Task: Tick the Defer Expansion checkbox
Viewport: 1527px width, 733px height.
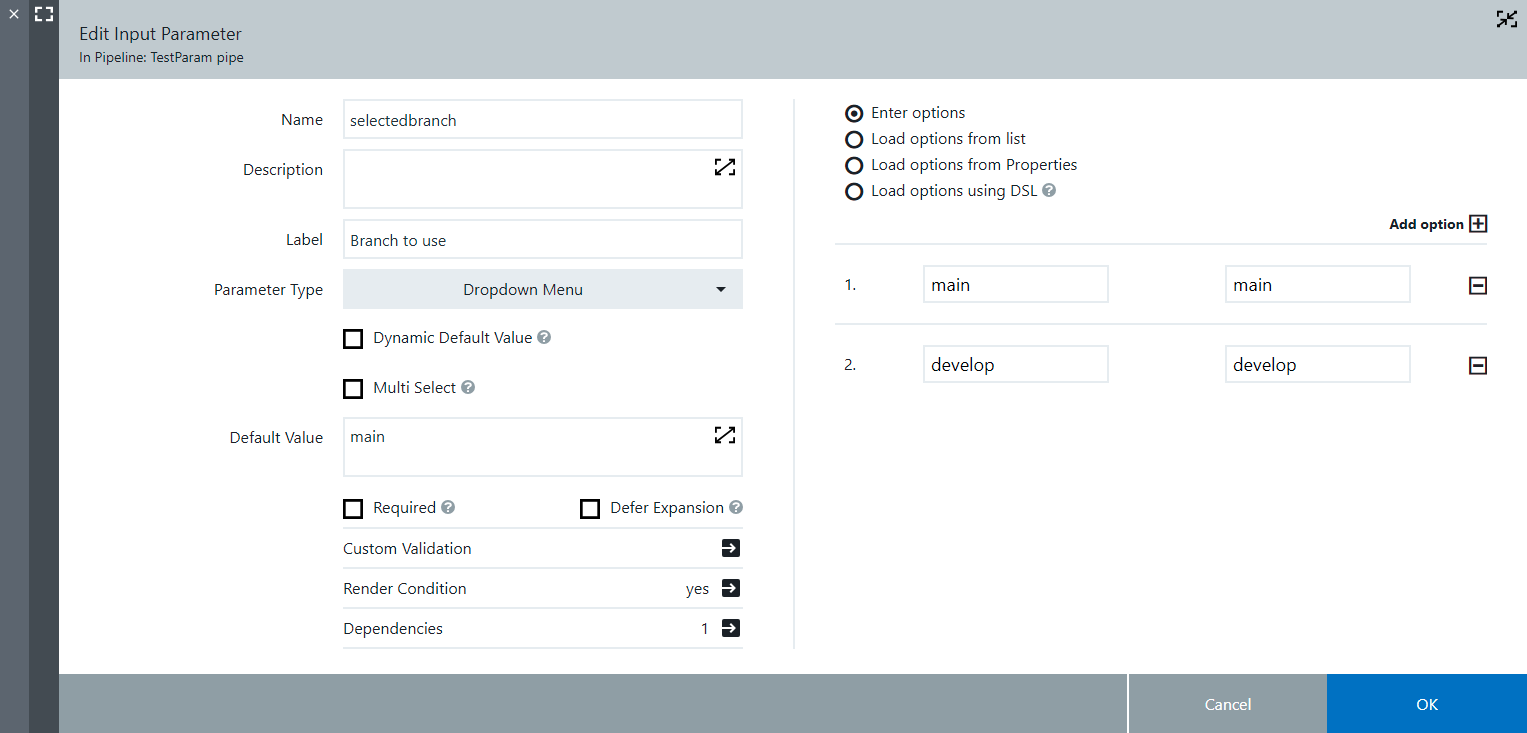Action: pyautogui.click(x=590, y=509)
